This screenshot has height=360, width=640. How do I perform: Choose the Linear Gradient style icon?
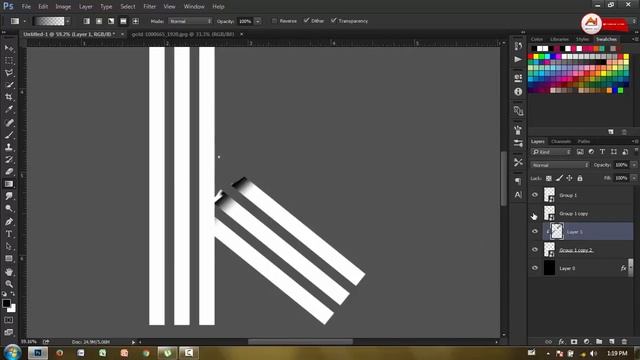87,21
